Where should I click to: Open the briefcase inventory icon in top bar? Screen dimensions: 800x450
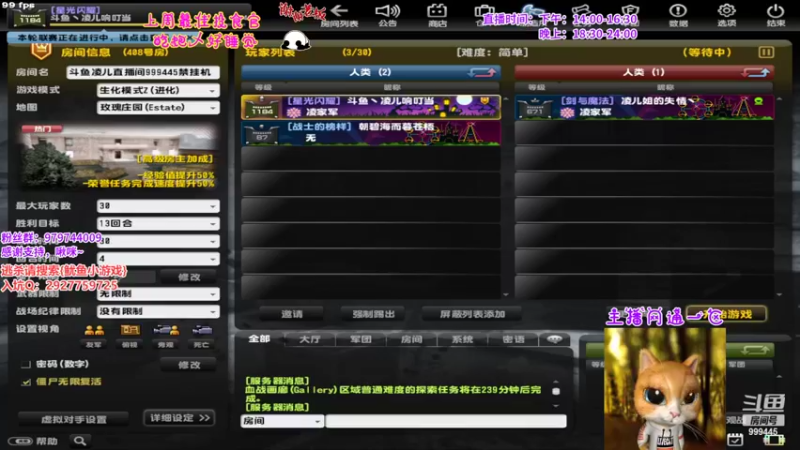pyautogui.click(x=484, y=11)
